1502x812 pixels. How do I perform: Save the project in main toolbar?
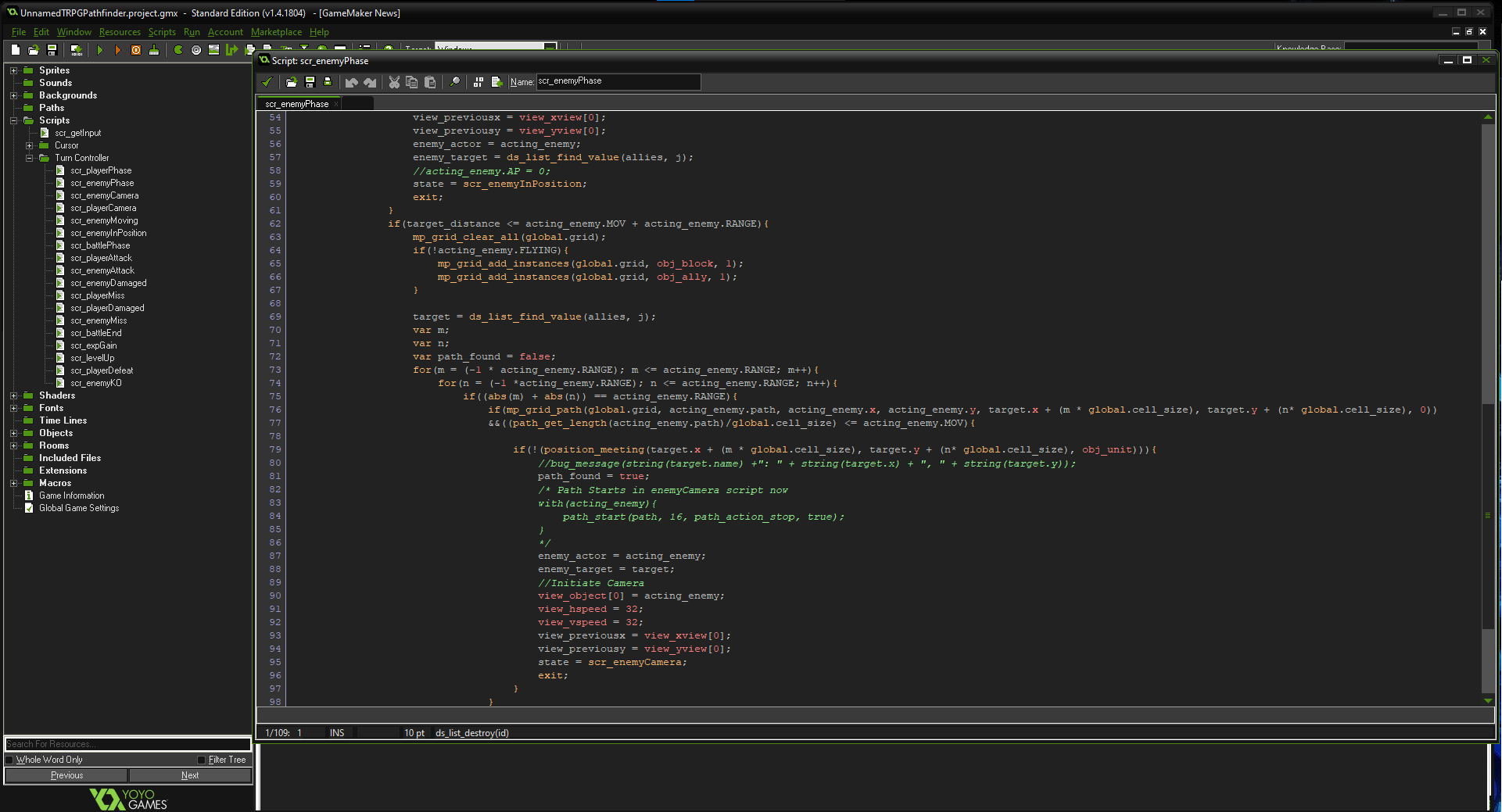[52, 50]
